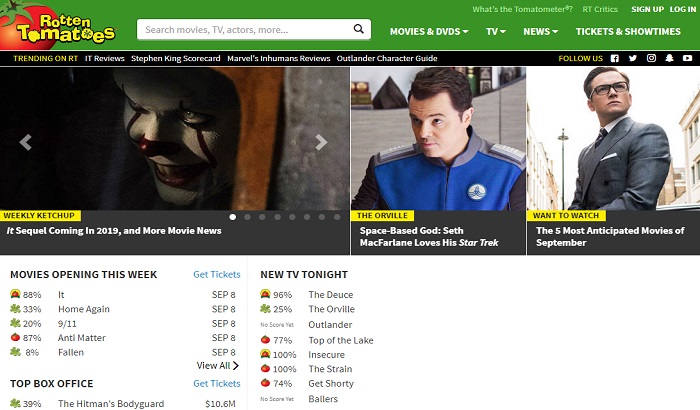
Task: Click splat icon beside The Hitman's Bodyguard
Action: click(x=15, y=403)
